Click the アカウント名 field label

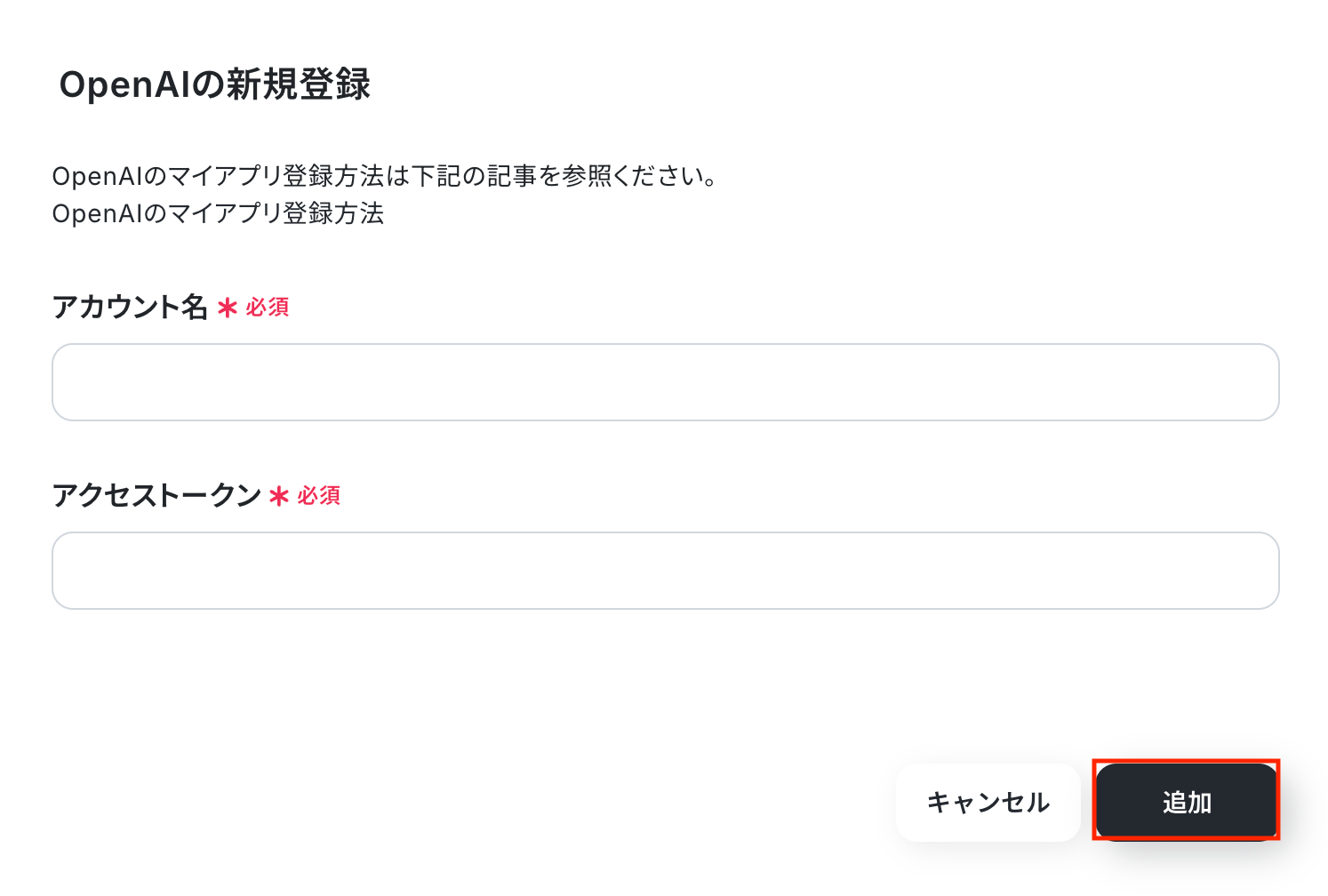click(x=130, y=308)
